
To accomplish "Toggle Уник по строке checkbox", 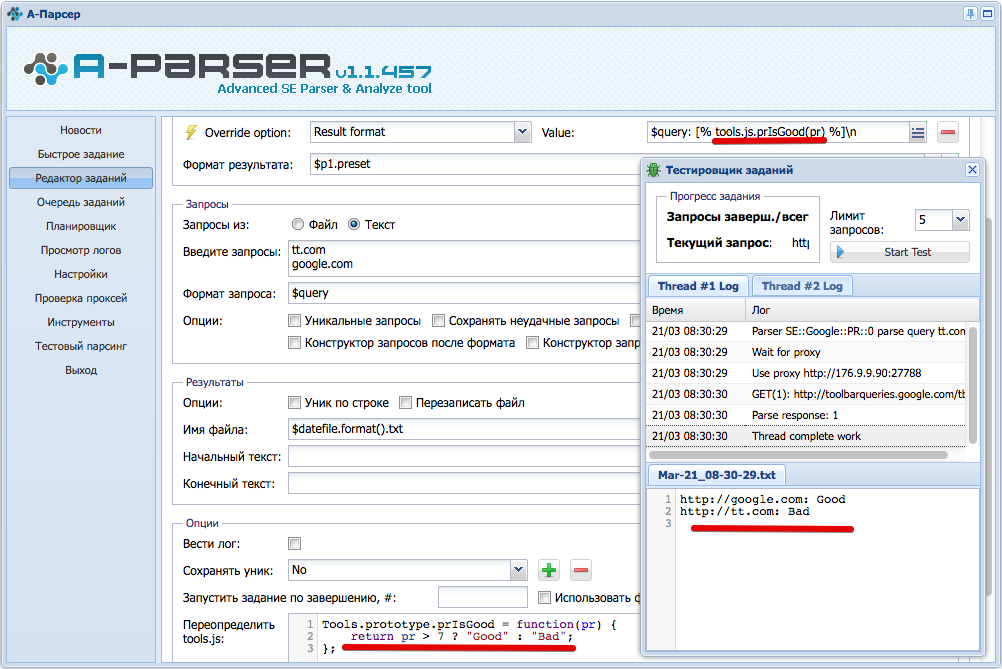I will [295, 403].
